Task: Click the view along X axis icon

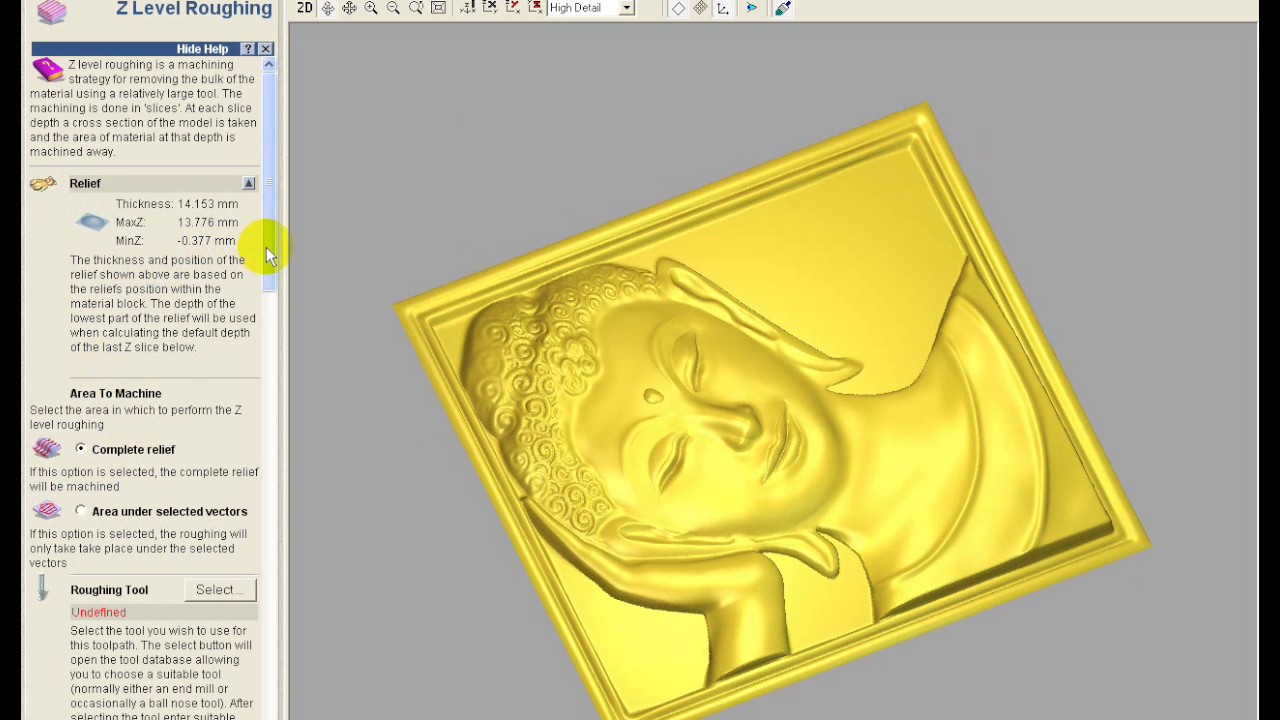Action: pyautogui.click(x=490, y=8)
